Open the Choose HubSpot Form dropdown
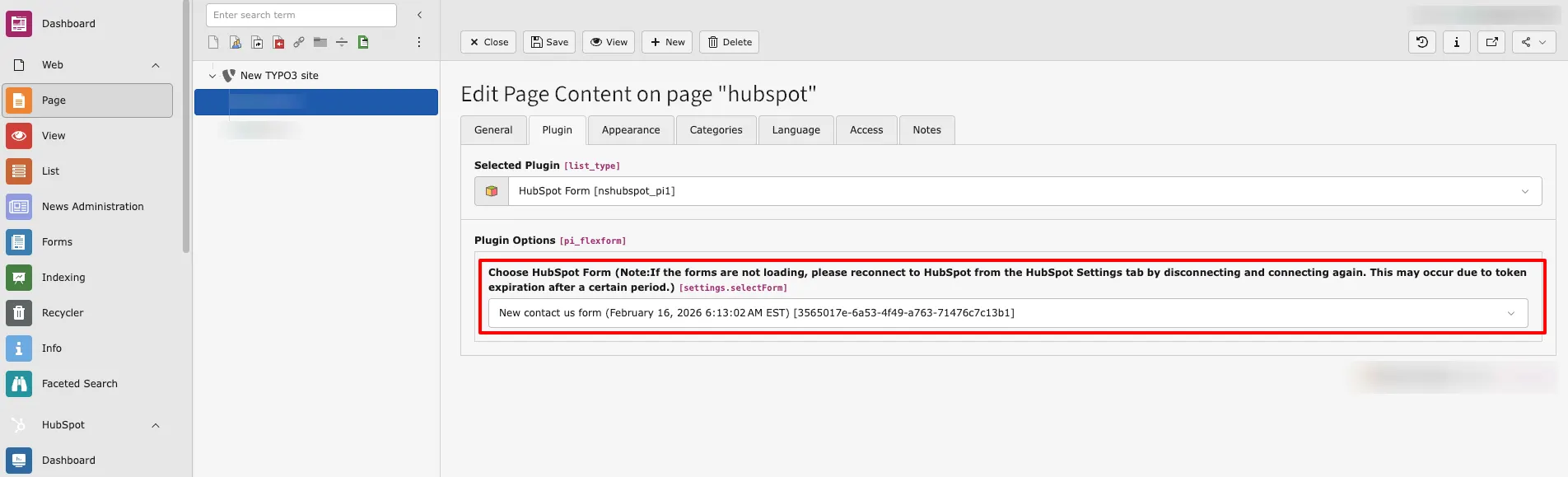Viewport: 1568px width, 477px height. tap(1008, 313)
